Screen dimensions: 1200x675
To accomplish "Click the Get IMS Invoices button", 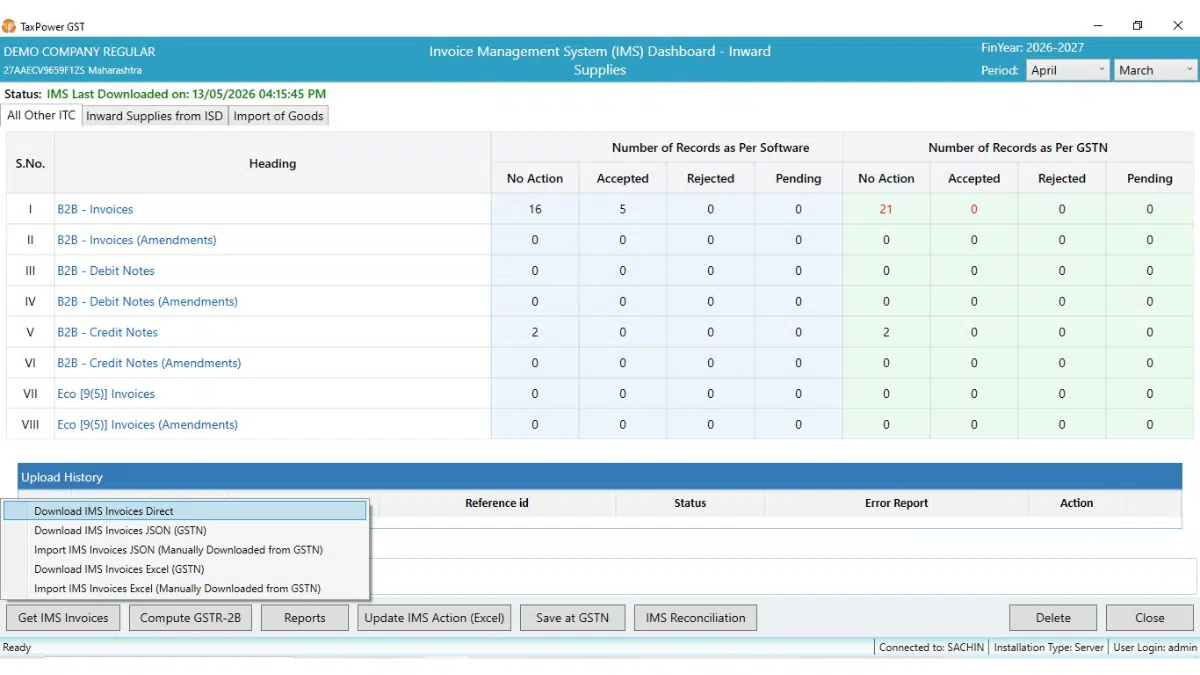I will coord(63,618).
